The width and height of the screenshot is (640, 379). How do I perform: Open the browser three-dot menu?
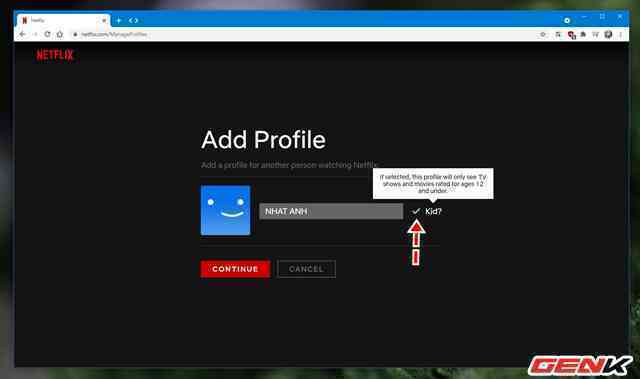pyautogui.click(x=620, y=35)
